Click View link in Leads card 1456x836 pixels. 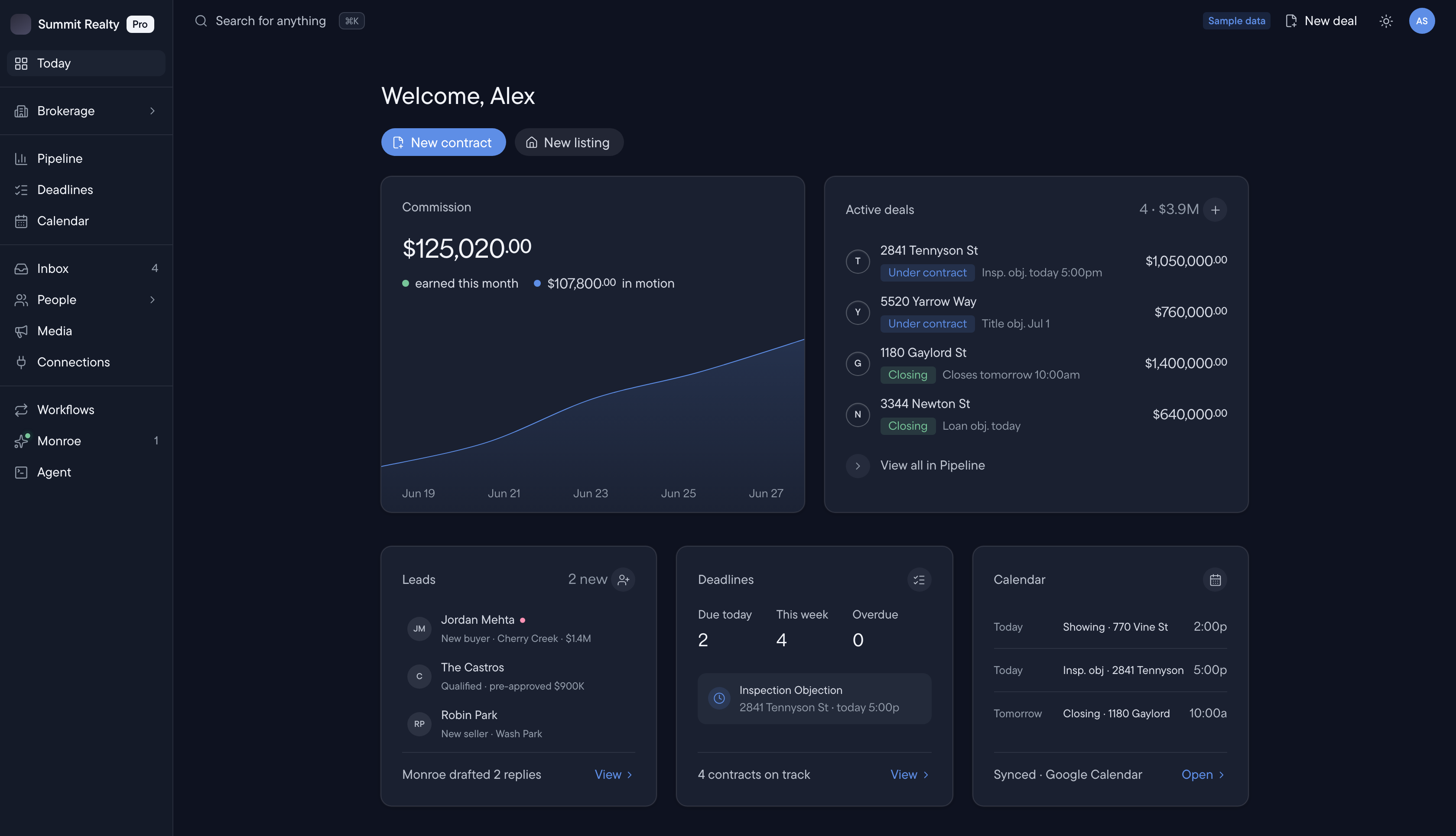[614, 774]
